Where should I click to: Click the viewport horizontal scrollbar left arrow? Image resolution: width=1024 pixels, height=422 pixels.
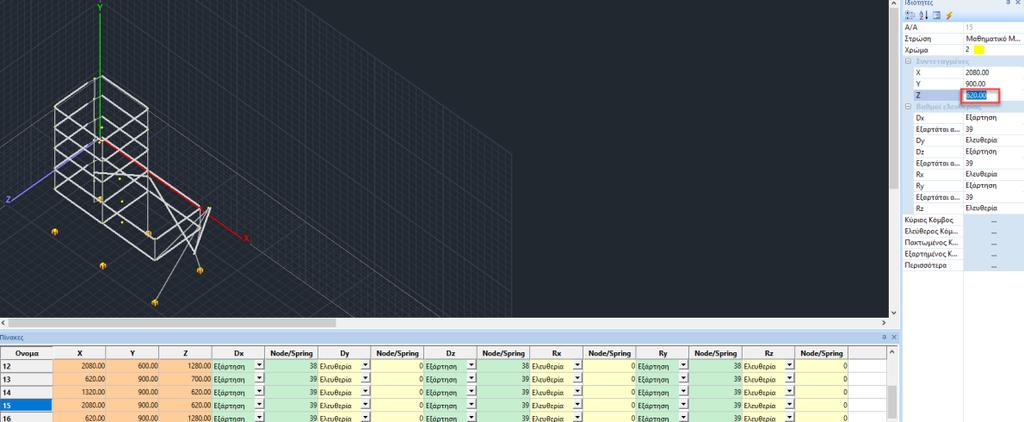click(4, 323)
